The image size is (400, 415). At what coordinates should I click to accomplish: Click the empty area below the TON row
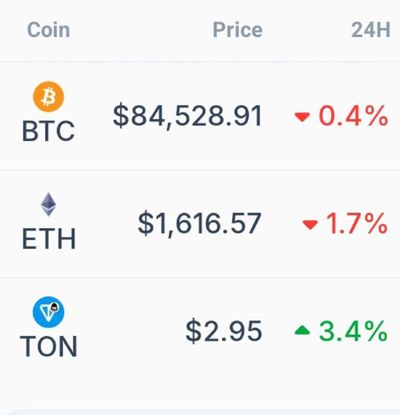200,387
